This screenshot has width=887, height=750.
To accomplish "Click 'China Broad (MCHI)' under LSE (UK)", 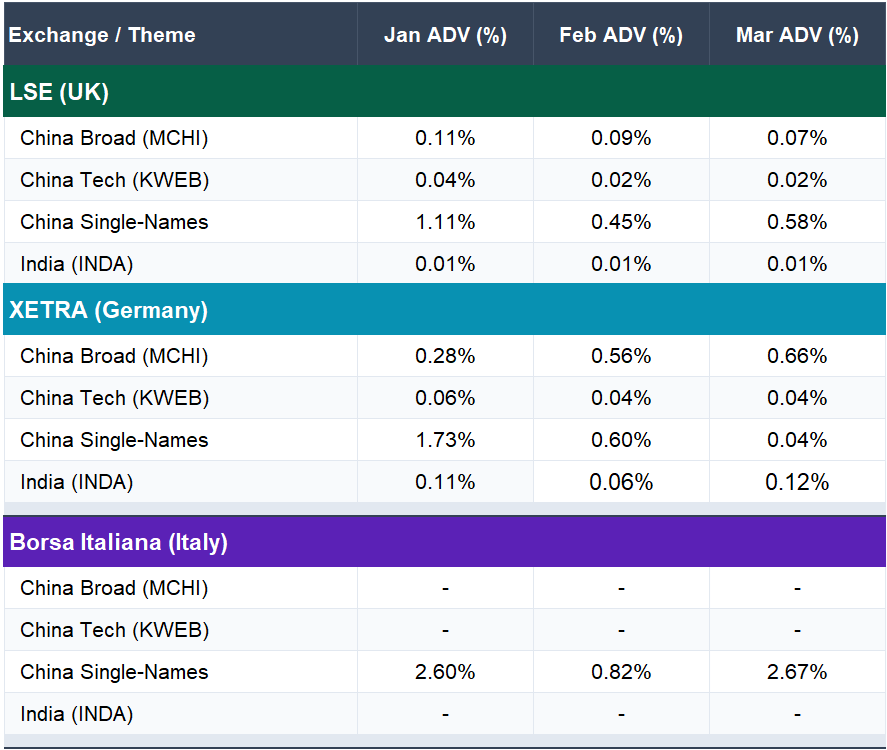I will pos(114,138).
